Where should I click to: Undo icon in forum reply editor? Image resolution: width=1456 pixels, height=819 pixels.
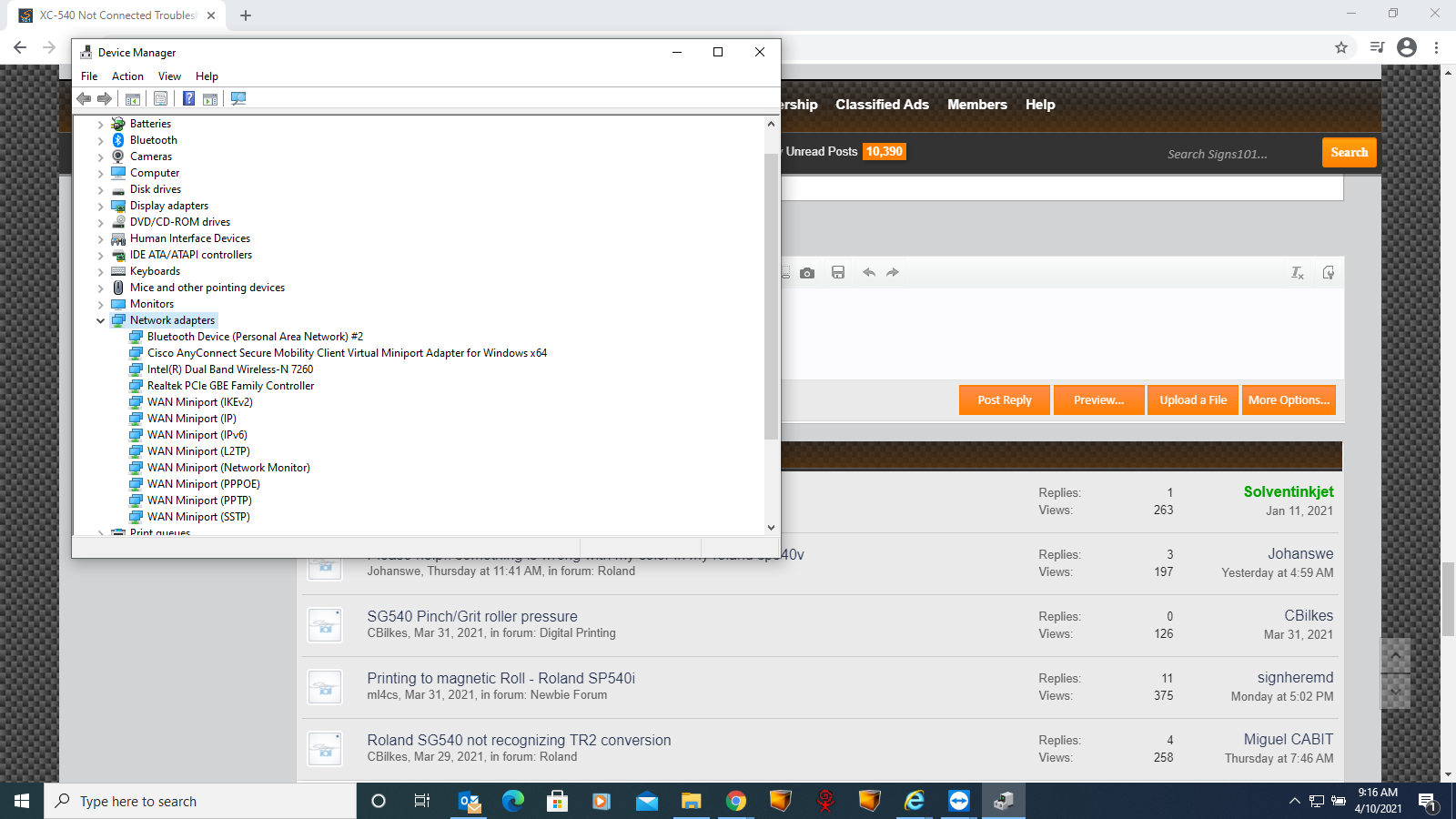point(869,273)
